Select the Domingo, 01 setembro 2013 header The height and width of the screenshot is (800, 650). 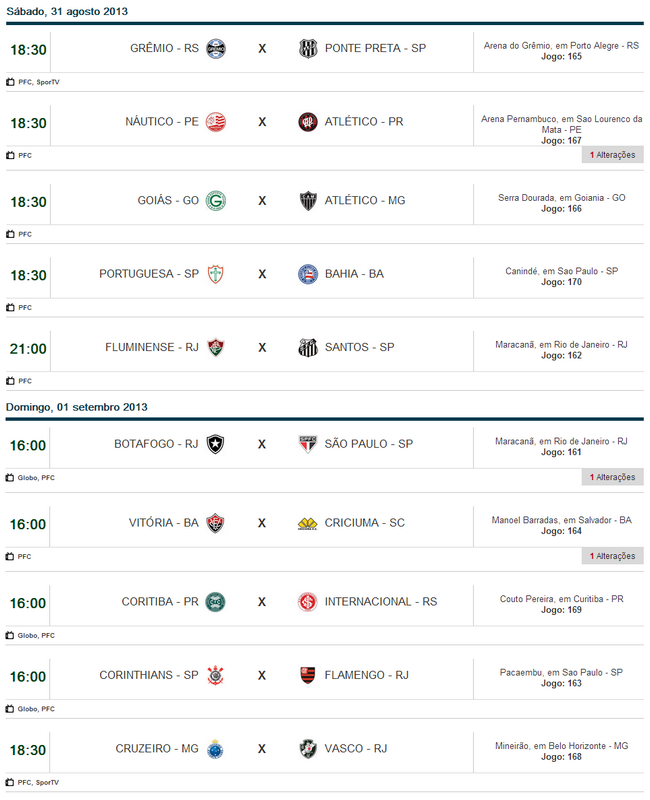[77, 407]
